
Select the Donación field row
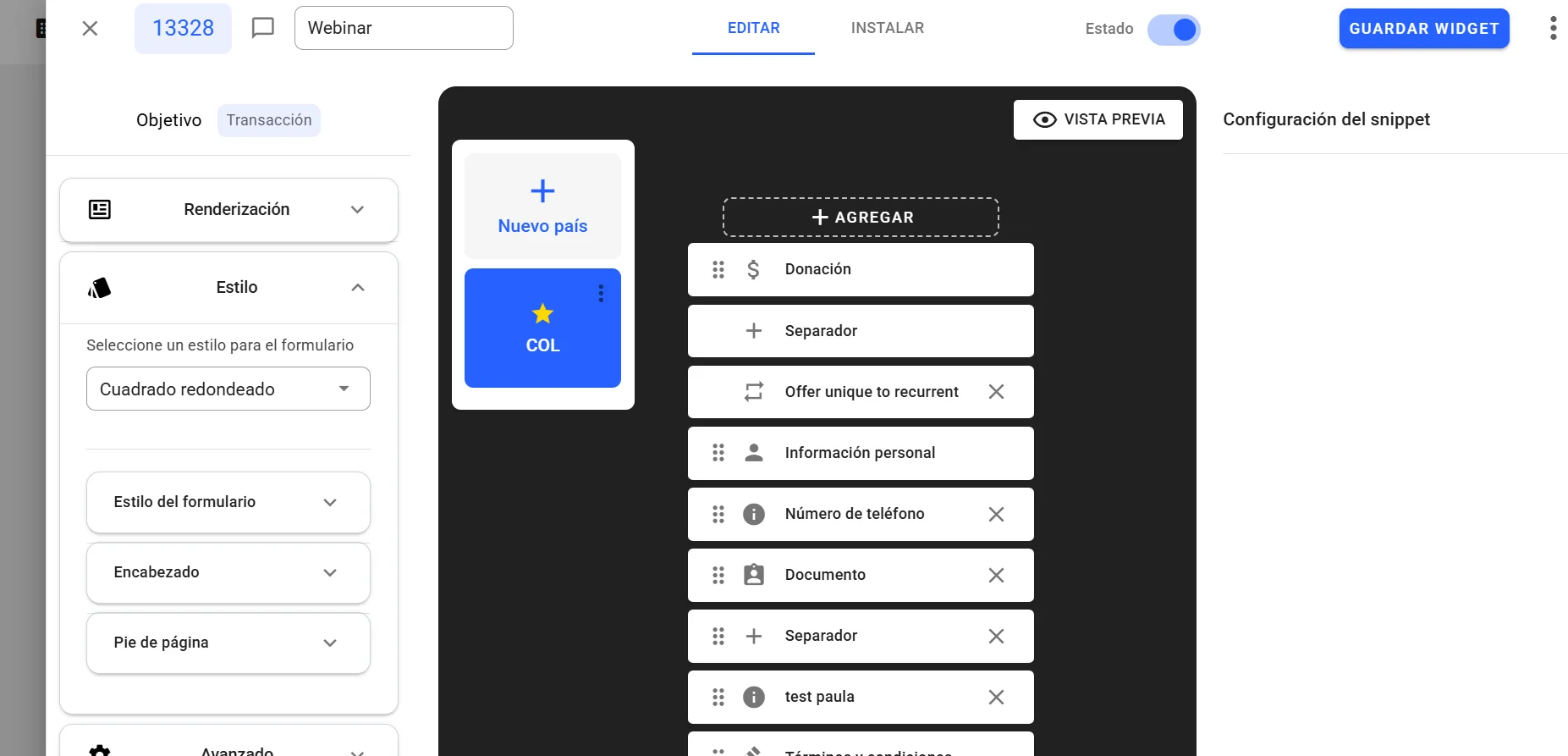click(x=861, y=269)
